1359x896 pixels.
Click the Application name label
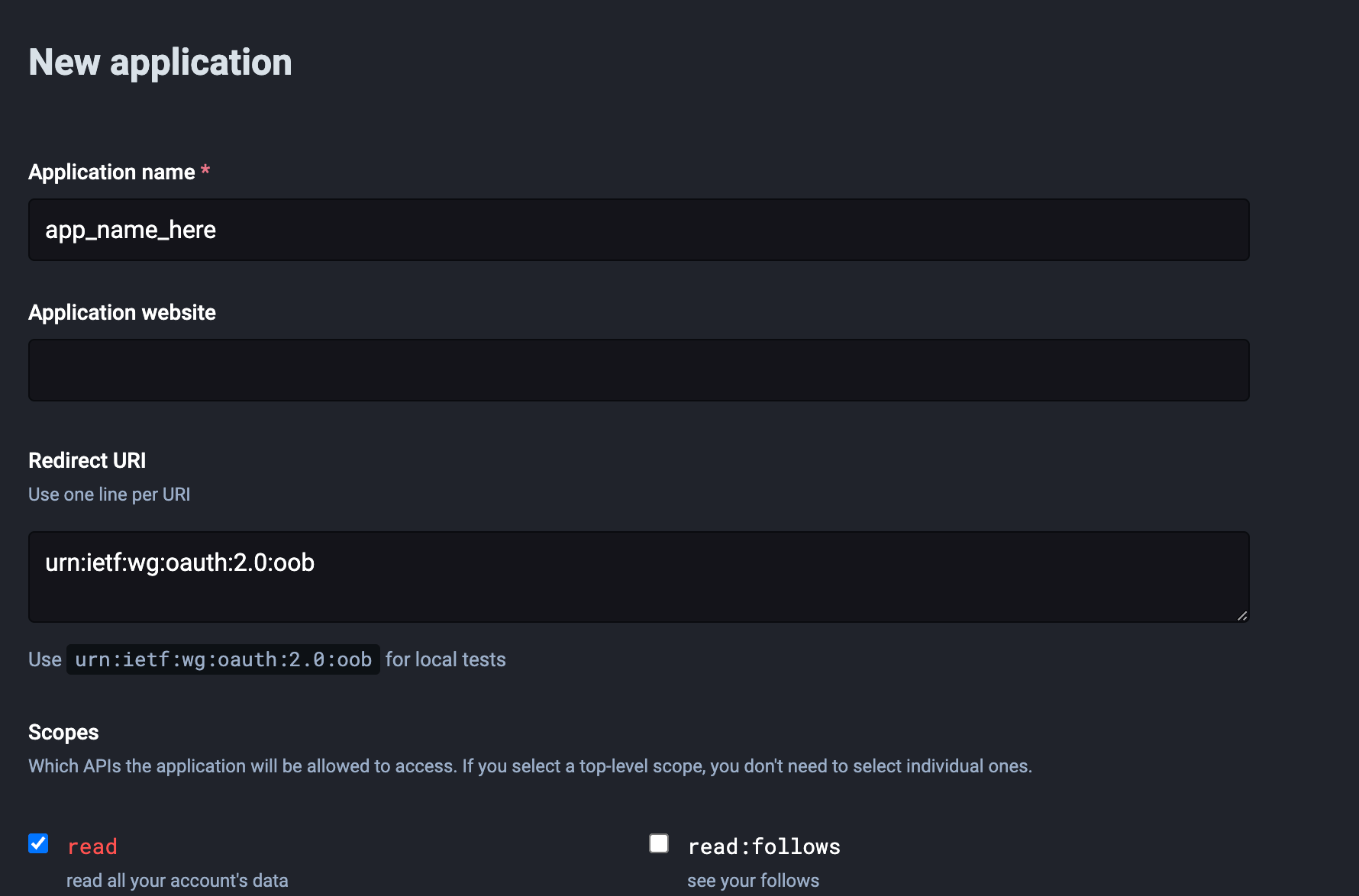pyautogui.click(x=111, y=172)
